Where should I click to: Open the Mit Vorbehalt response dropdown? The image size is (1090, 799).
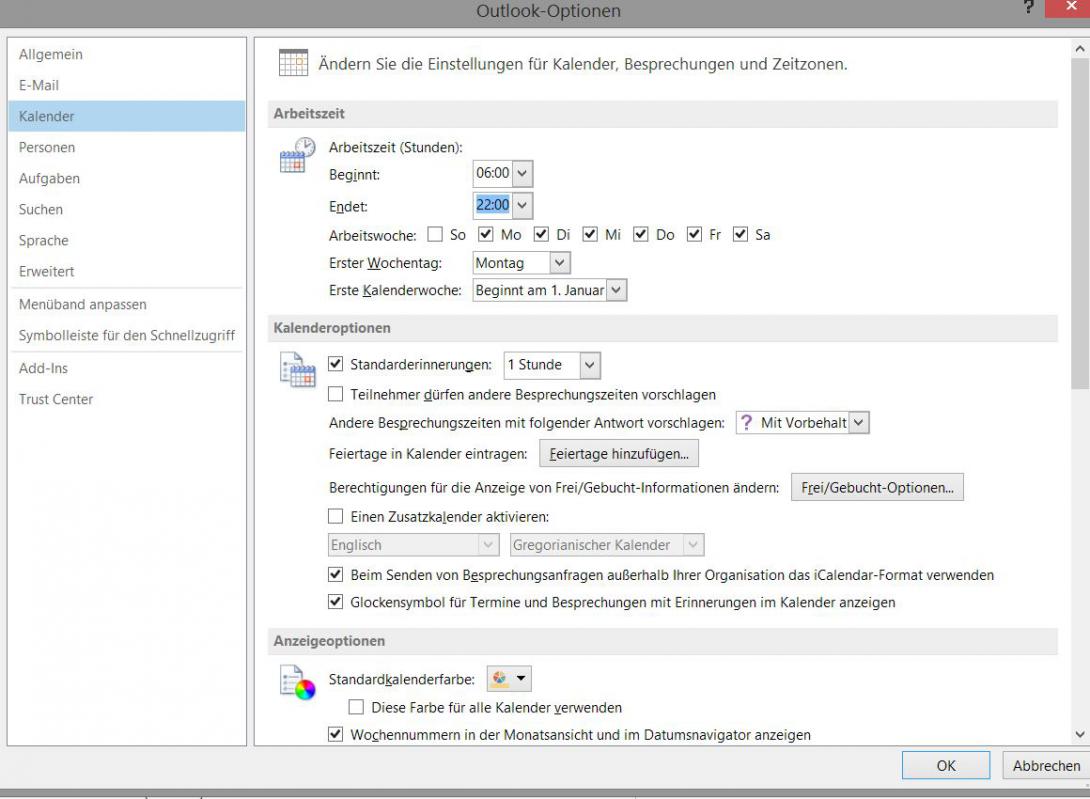(859, 423)
